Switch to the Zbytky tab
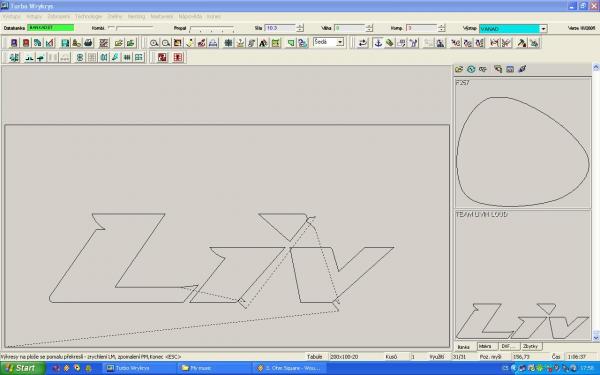The height and width of the screenshot is (375, 600). click(x=531, y=346)
